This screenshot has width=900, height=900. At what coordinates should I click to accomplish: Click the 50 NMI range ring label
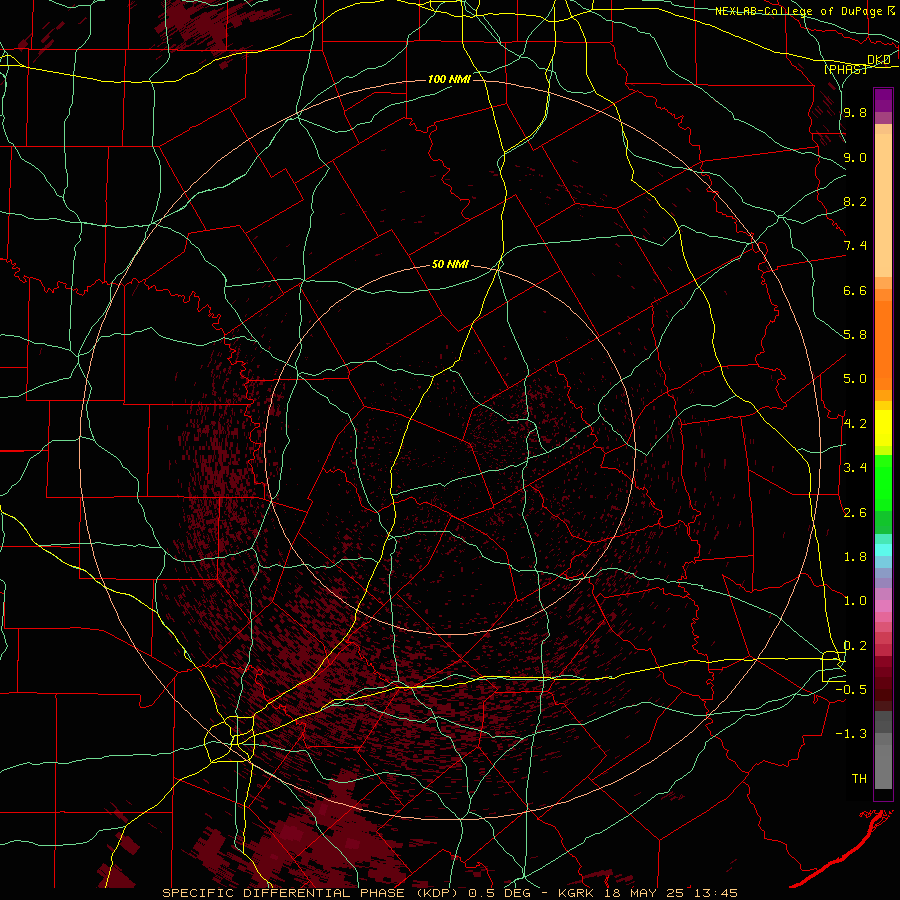click(x=450, y=265)
